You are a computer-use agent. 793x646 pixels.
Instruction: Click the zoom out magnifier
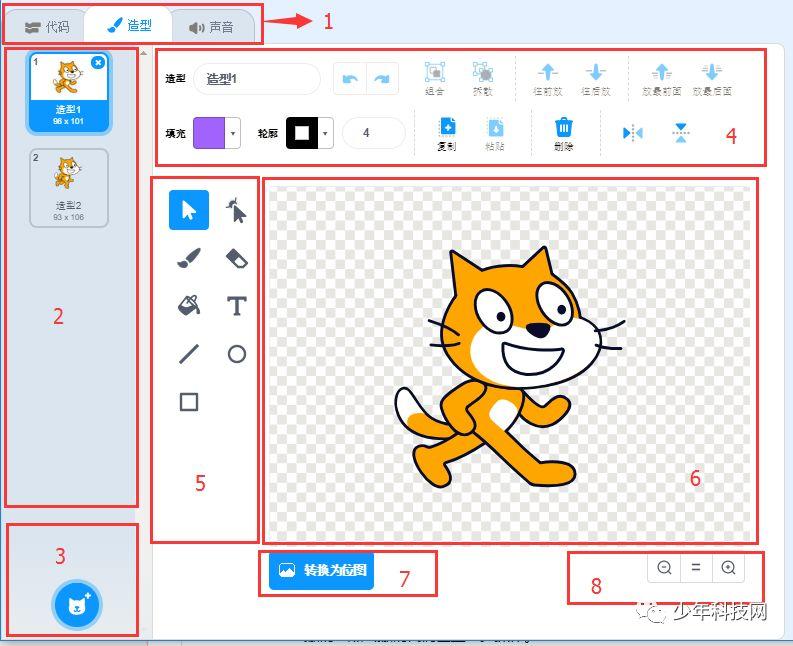[664, 568]
